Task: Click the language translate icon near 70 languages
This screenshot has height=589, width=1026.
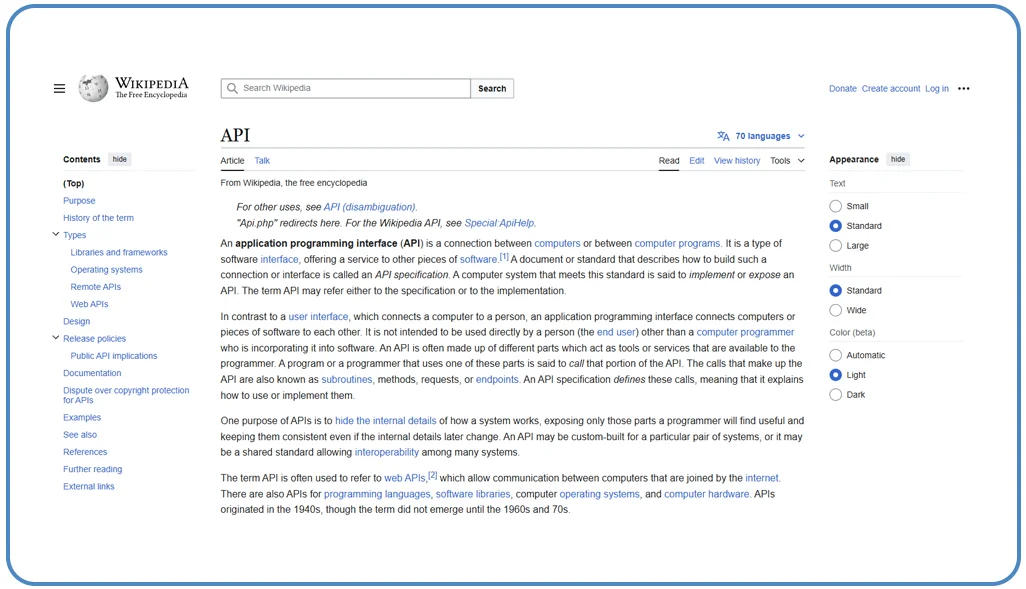Action: [722, 135]
